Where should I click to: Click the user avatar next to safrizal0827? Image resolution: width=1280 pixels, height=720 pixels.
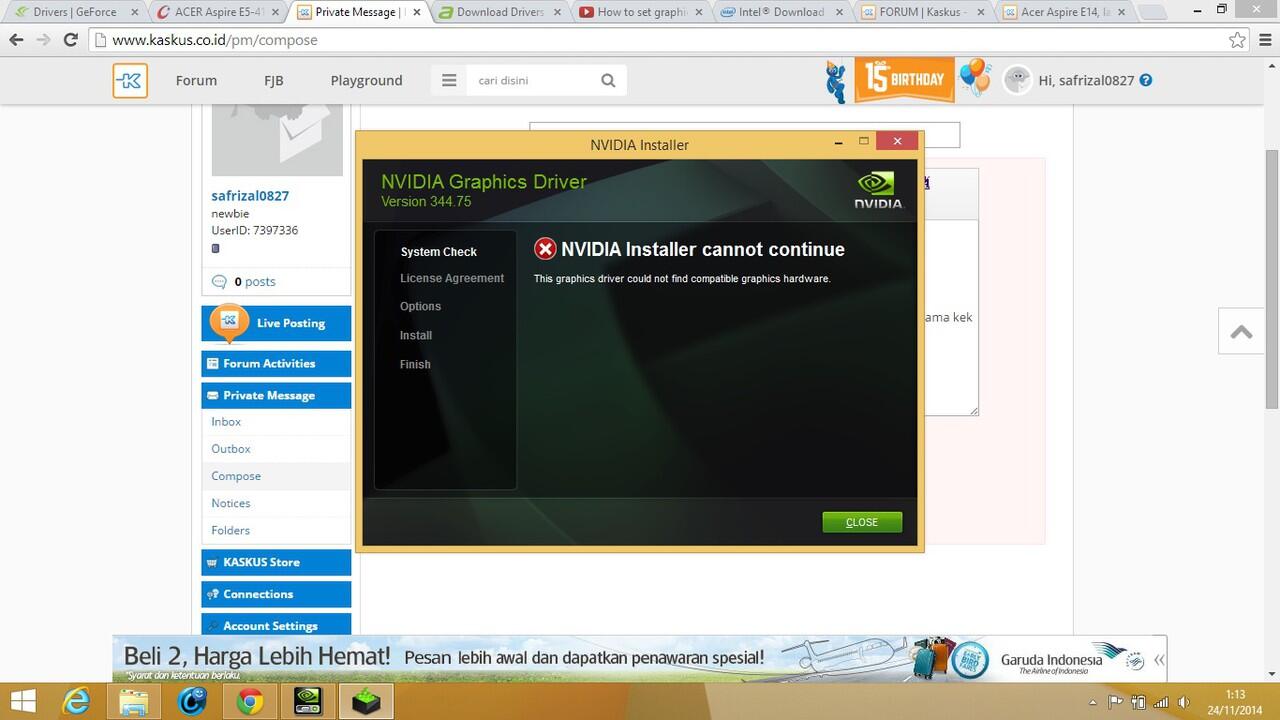click(x=1017, y=80)
